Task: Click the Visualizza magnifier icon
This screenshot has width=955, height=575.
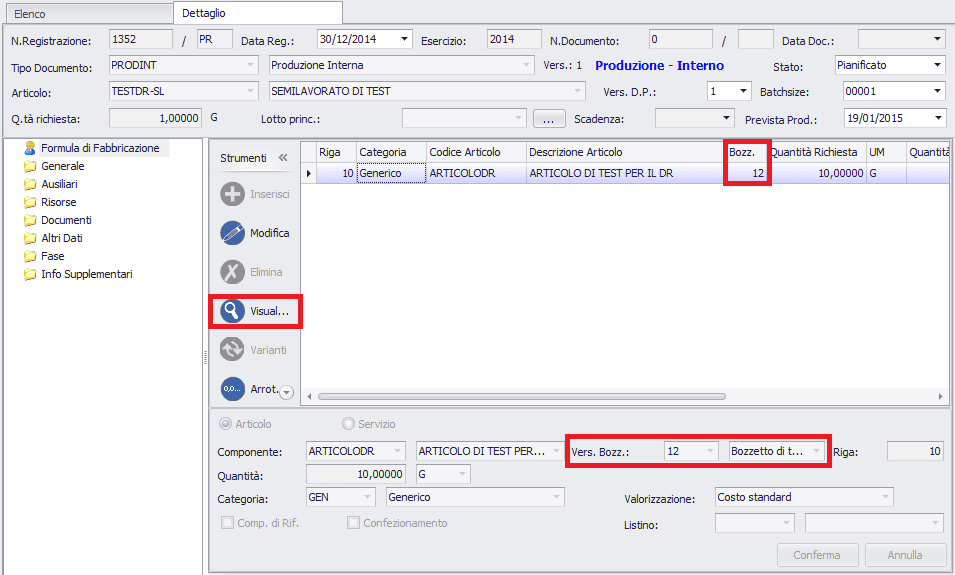Action: pyautogui.click(x=232, y=311)
